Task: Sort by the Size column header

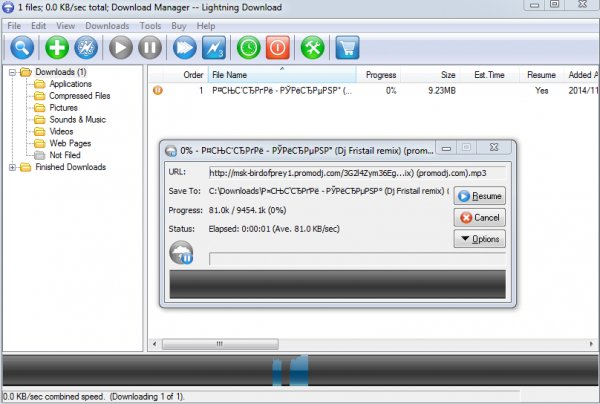Action: coord(430,75)
